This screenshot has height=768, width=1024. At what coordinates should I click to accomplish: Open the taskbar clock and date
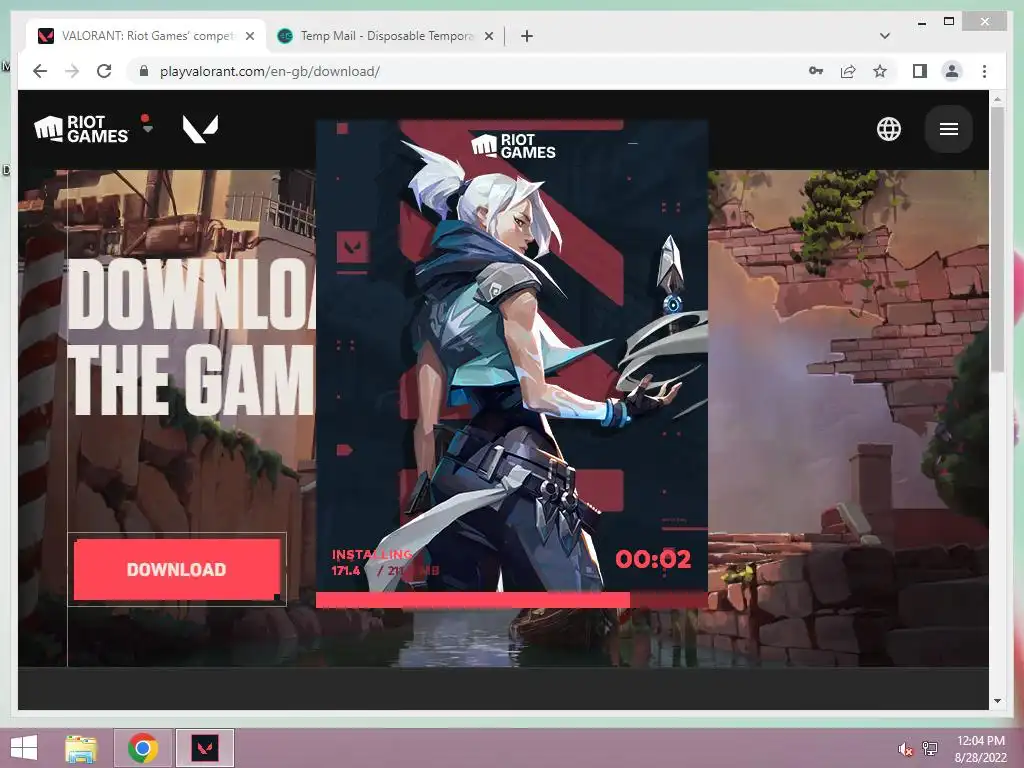(980, 748)
